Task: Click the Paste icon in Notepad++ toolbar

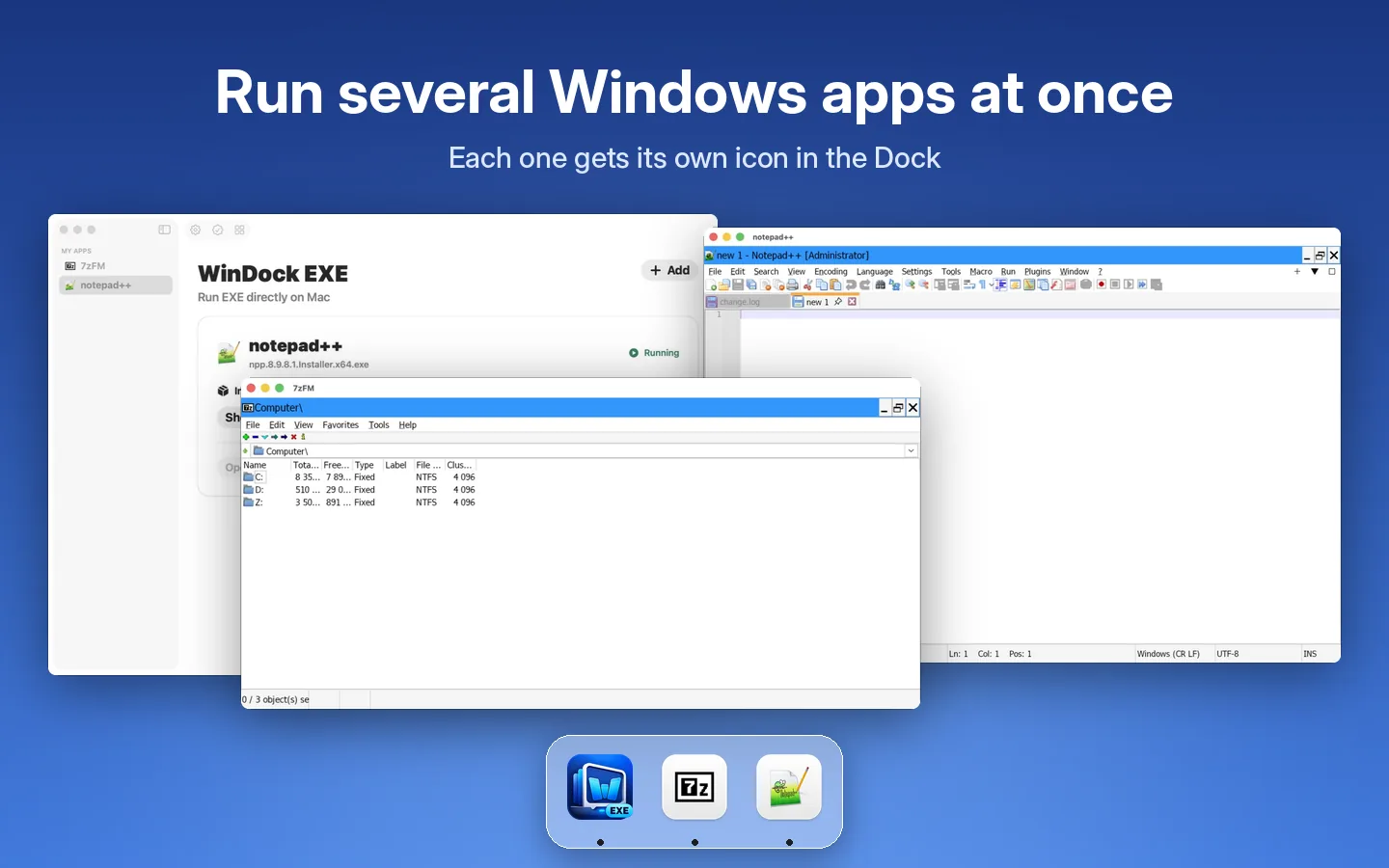Action: (x=835, y=285)
